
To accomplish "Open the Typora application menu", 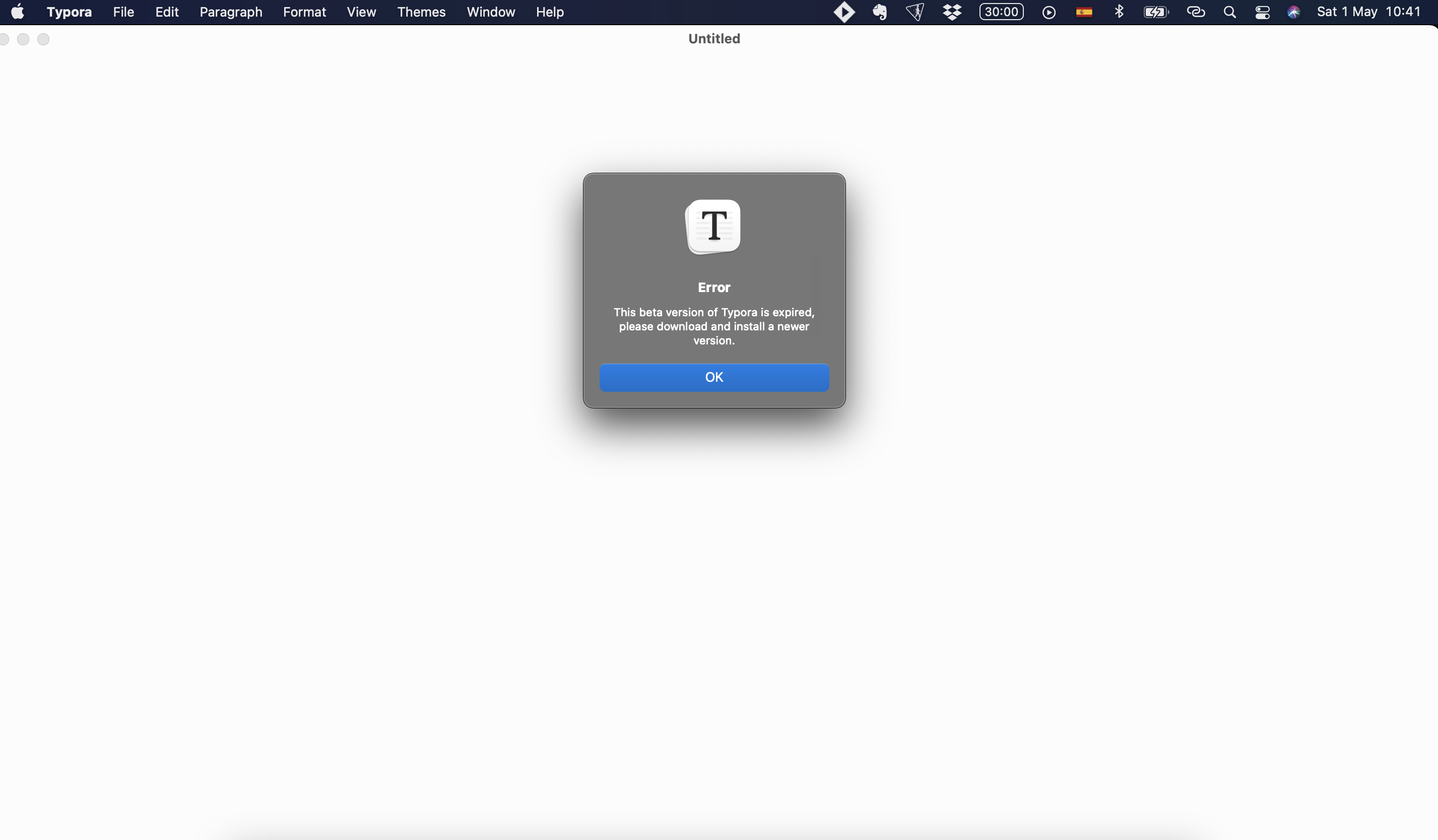I will coord(69,12).
